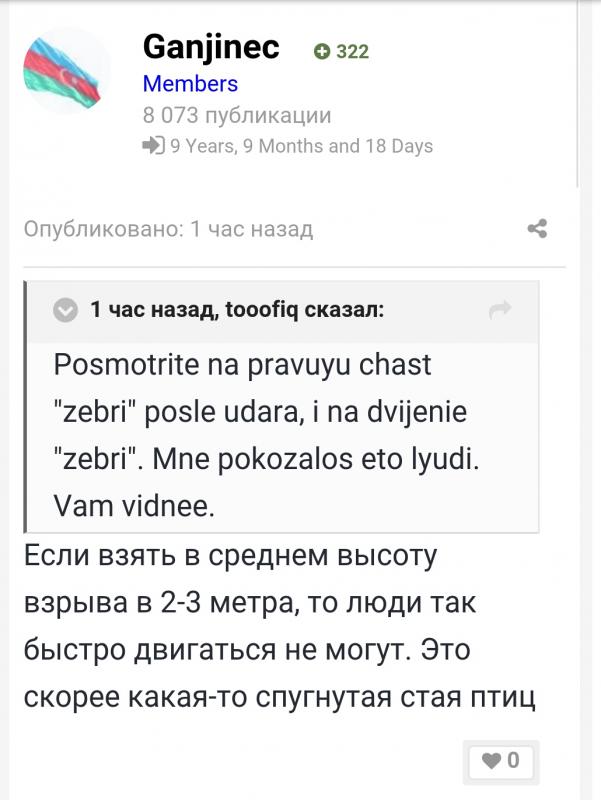This screenshot has height=800, width=601.
Task: Click the green plus reputation icon
Action: click(x=321, y=52)
